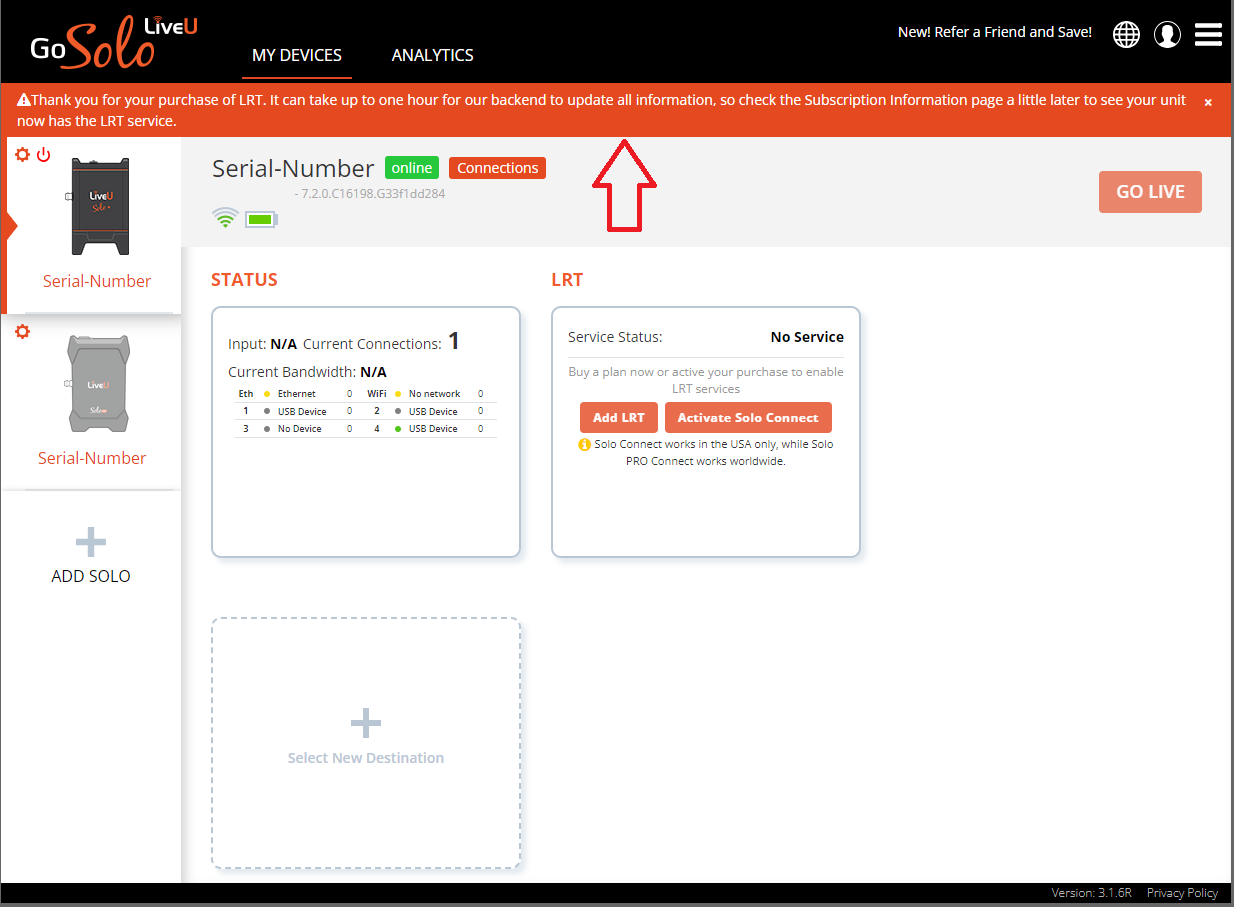
Task: Click Activate Solo Connect button
Action: (x=748, y=418)
